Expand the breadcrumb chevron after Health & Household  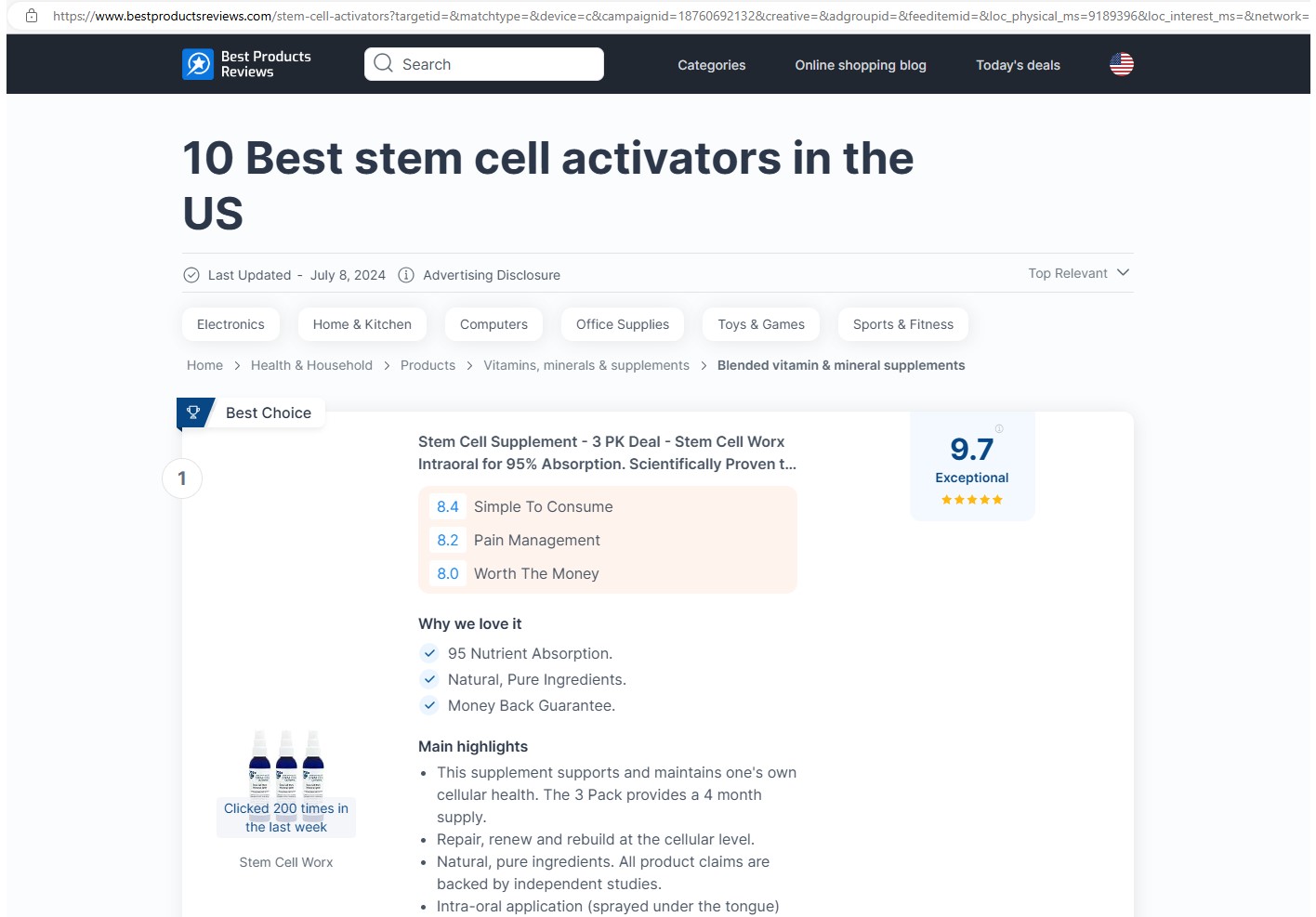(x=386, y=365)
